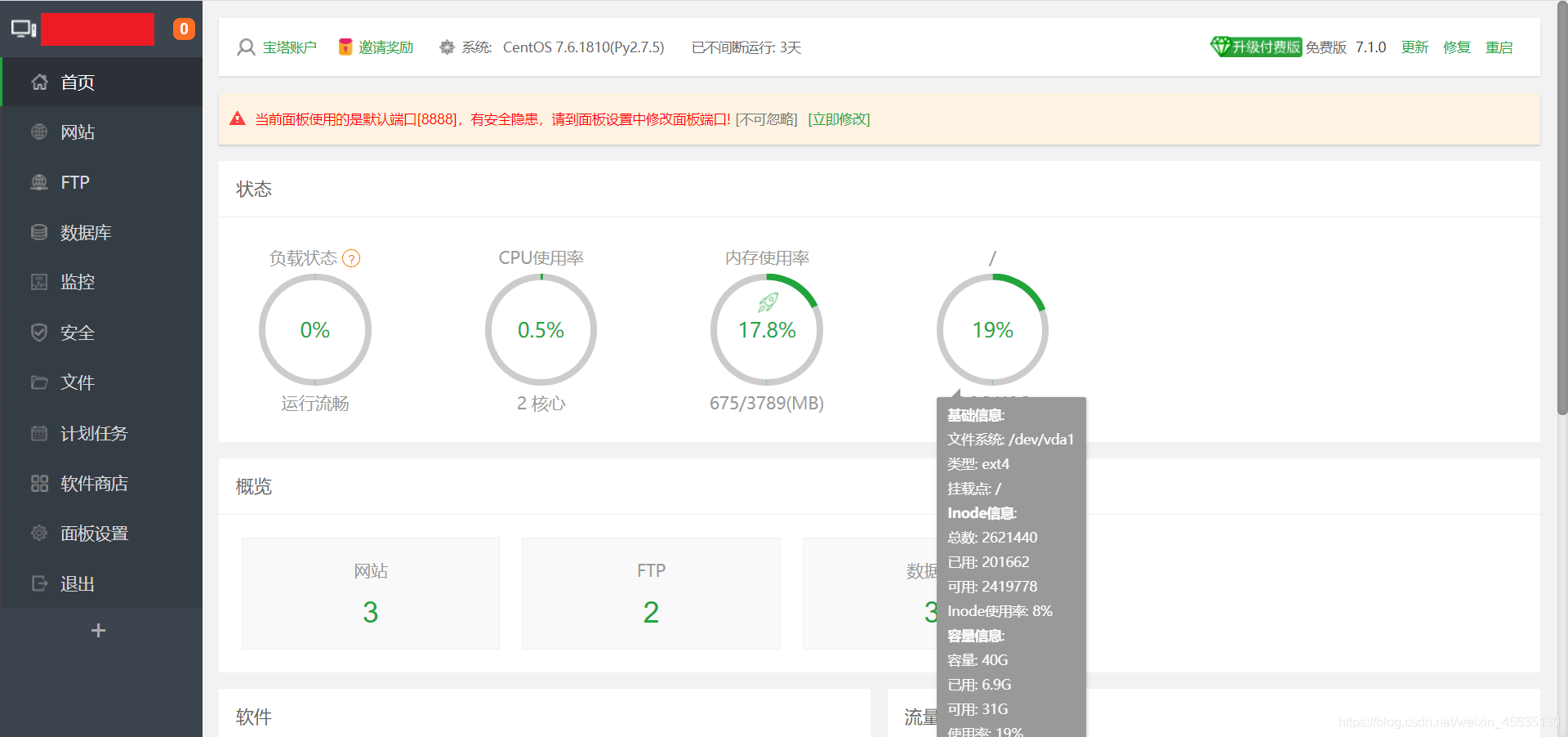
Task: Select 安全 in the sidebar
Action: click(101, 333)
